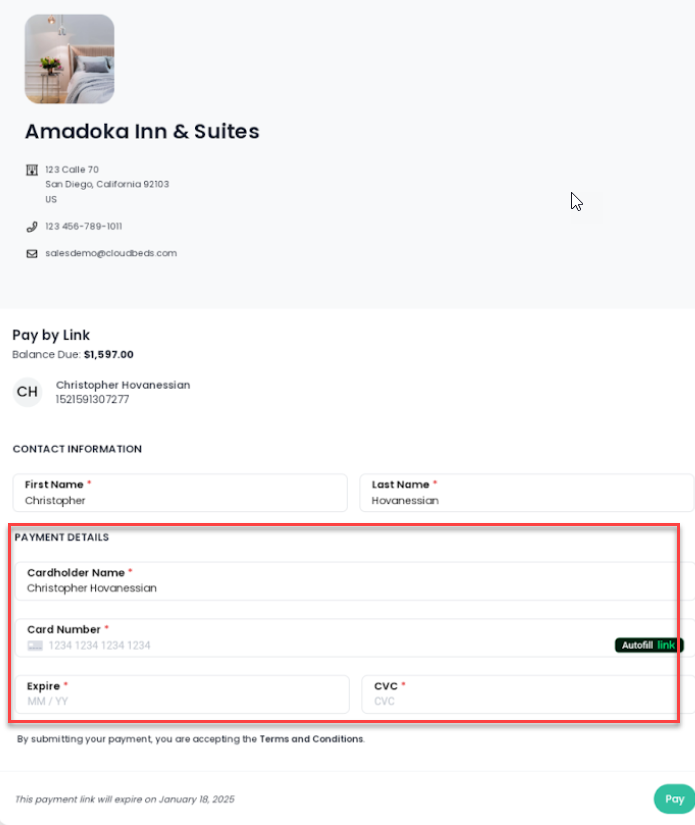Click the salesdemo@cloudbeds.com email address
Screen dimensions: 695x825
(111, 254)
